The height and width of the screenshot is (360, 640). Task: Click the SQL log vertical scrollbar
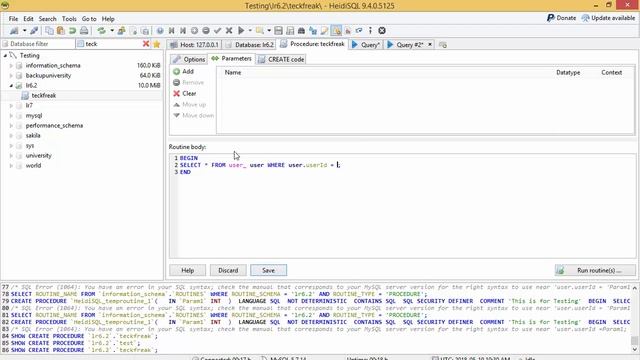pos(634,318)
